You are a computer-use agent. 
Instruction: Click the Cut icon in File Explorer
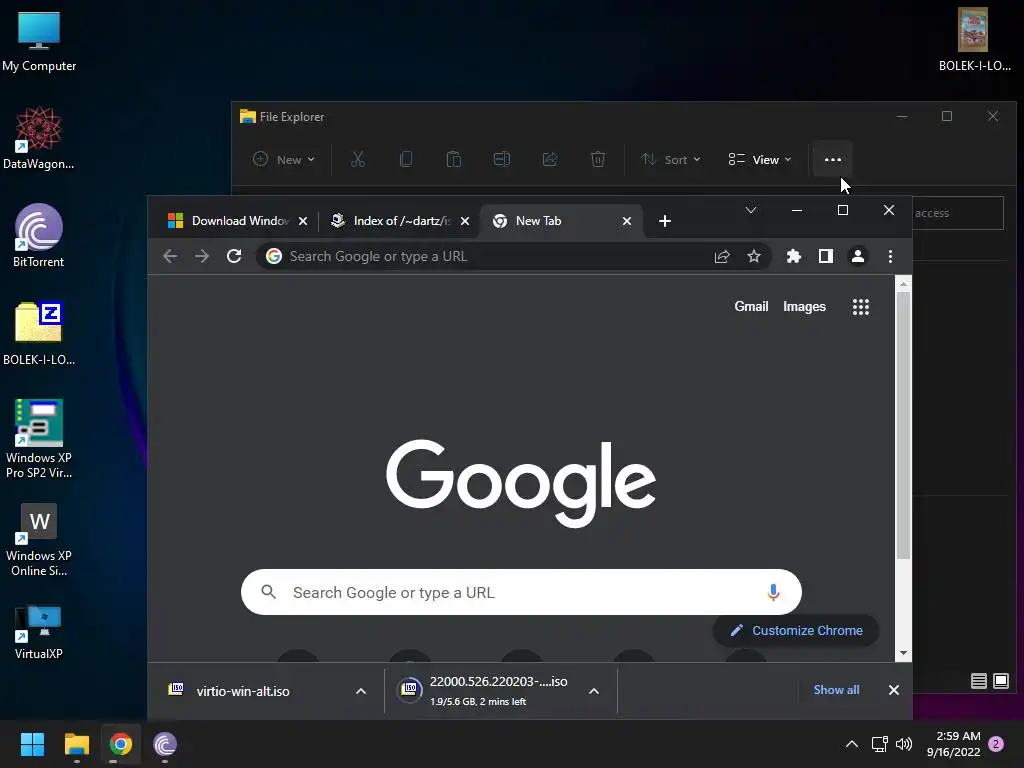click(x=358, y=159)
